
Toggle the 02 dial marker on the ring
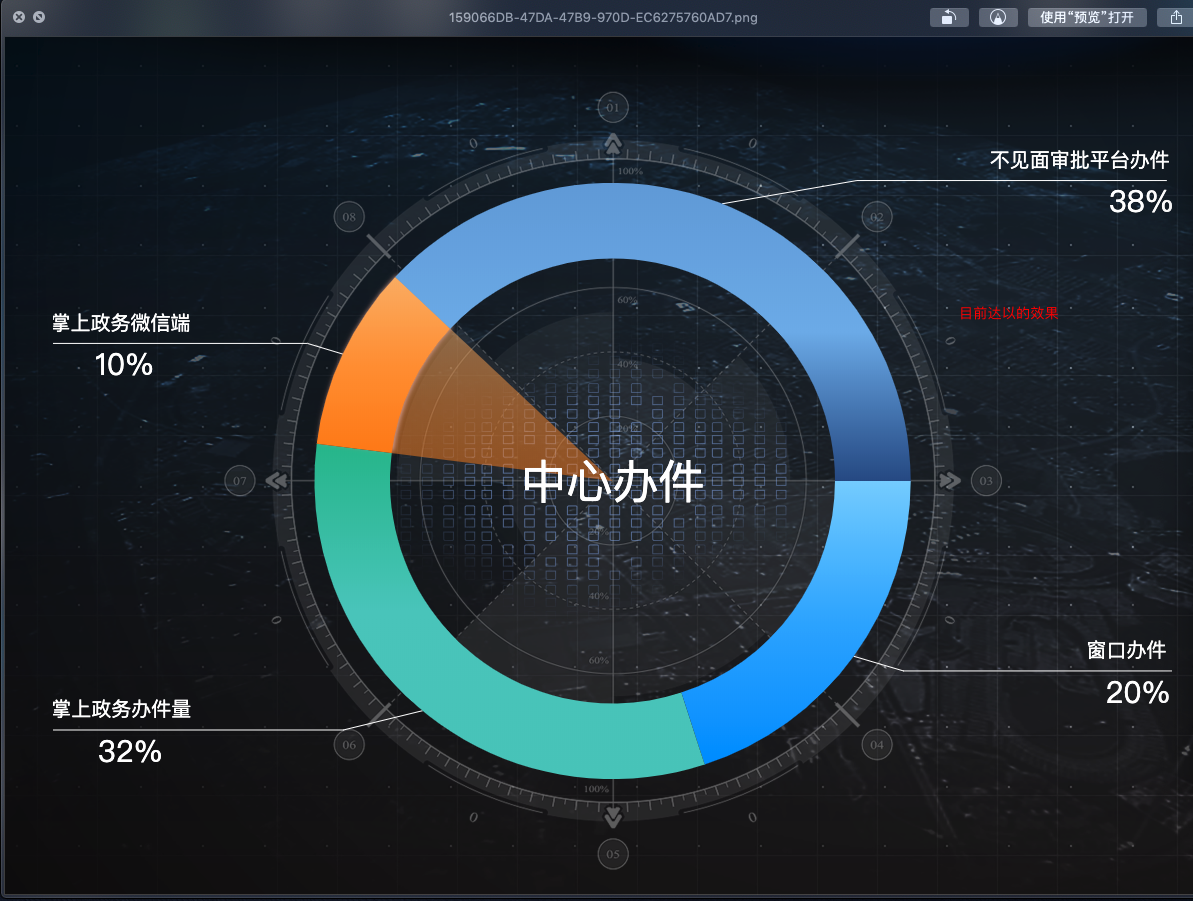876,216
